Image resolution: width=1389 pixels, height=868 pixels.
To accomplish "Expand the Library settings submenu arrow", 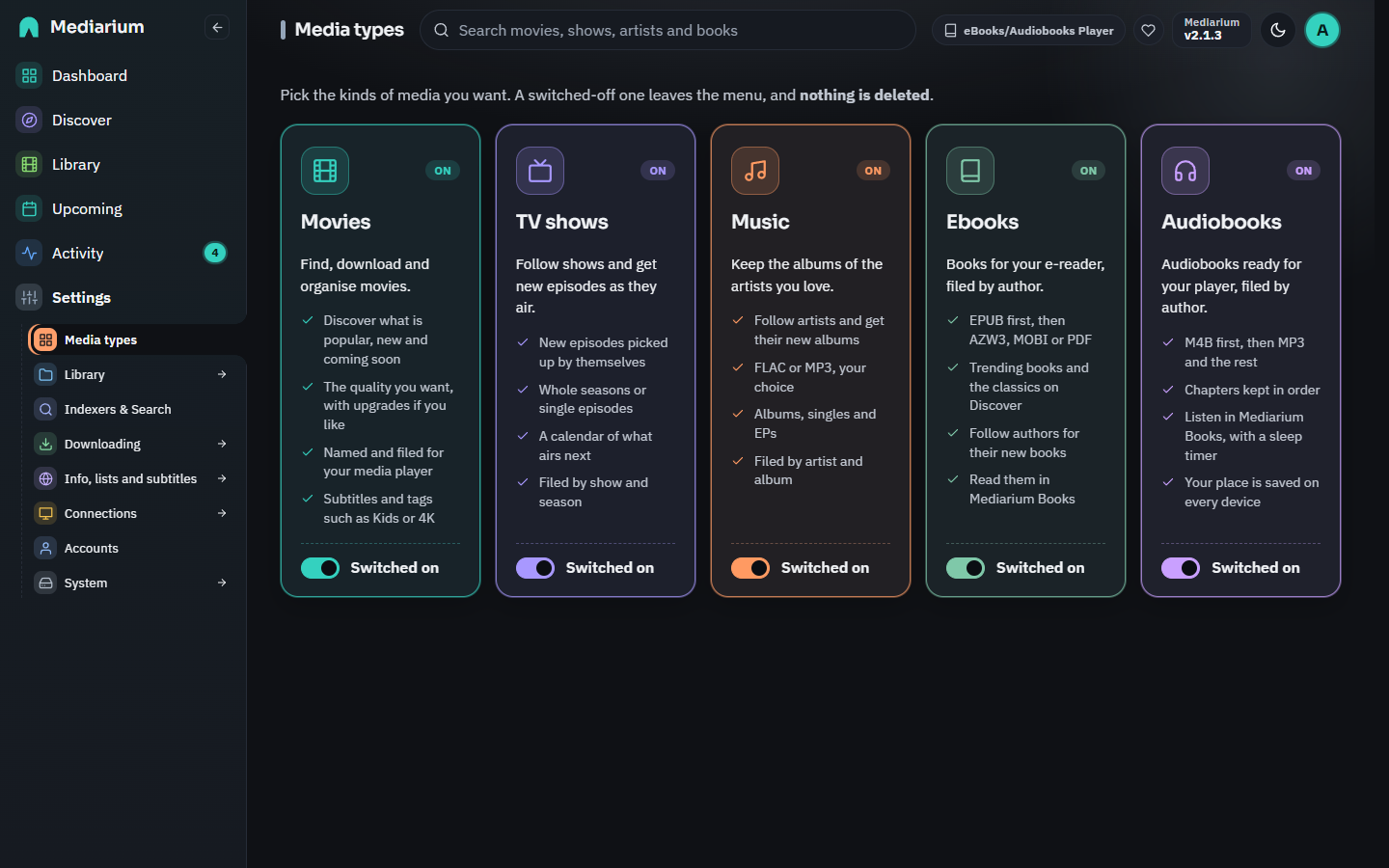I will tap(222, 374).
